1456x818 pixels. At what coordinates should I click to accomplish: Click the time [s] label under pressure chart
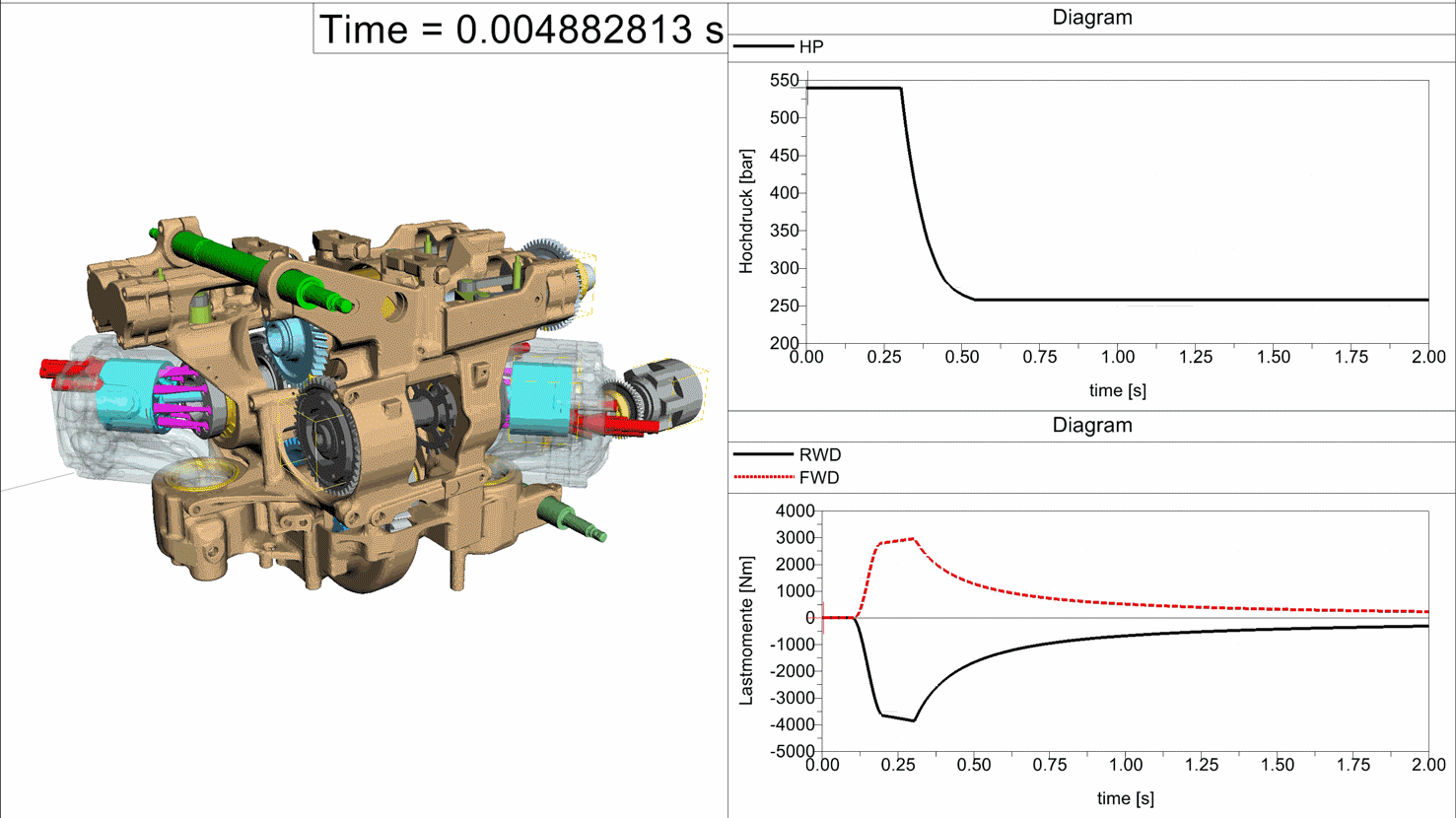click(x=1117, y=390)
